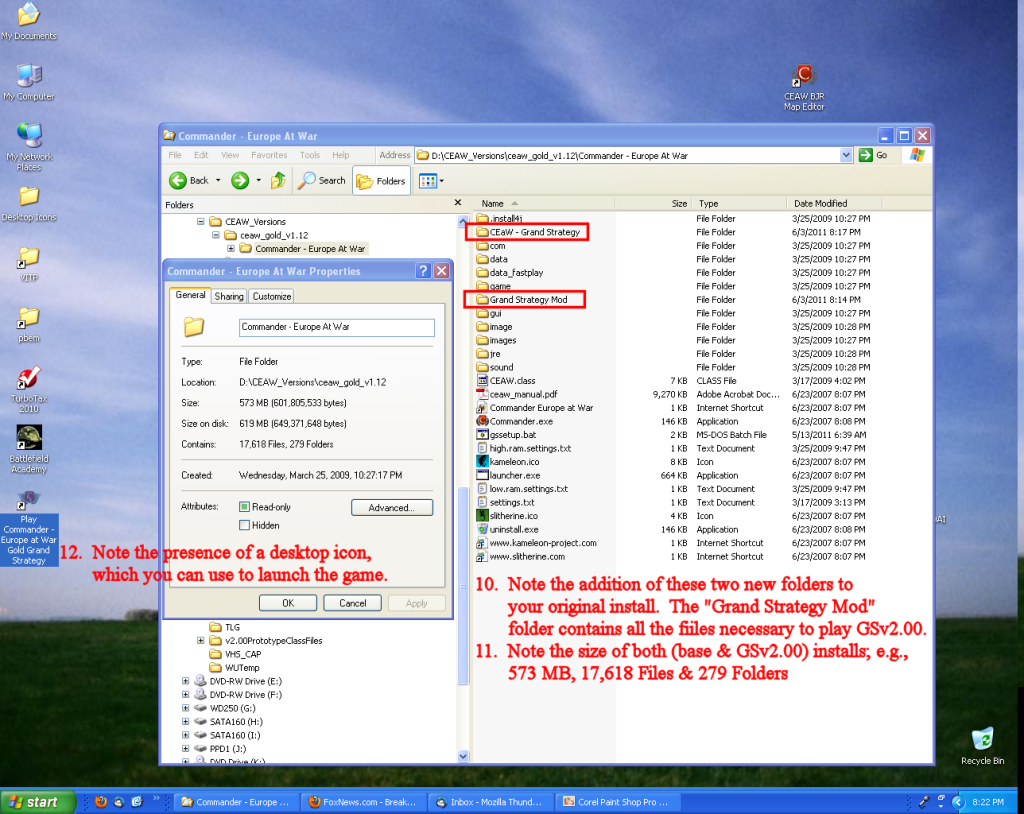Screen dimensions: 1024x814
Task: Select the launcher.exe file
Action: point(515,476)
